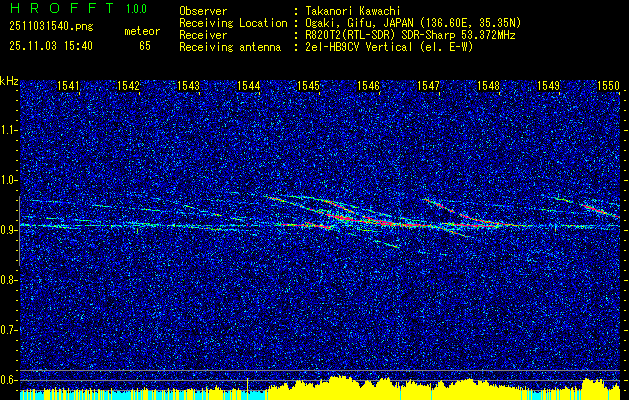Click the Receiving Location Ogaki, Gifu text

tap(413, 23)
